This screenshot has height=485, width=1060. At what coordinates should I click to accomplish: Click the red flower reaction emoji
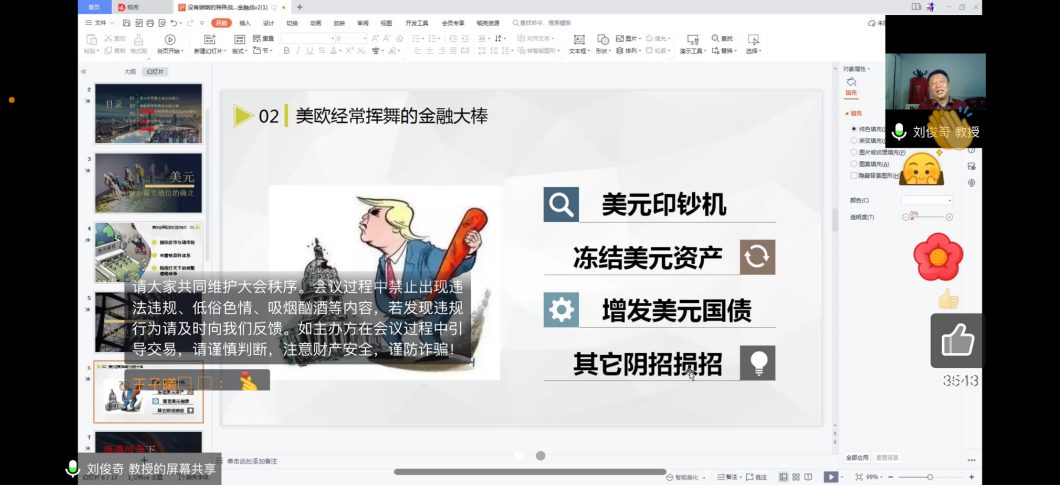[x=938, y=258]
